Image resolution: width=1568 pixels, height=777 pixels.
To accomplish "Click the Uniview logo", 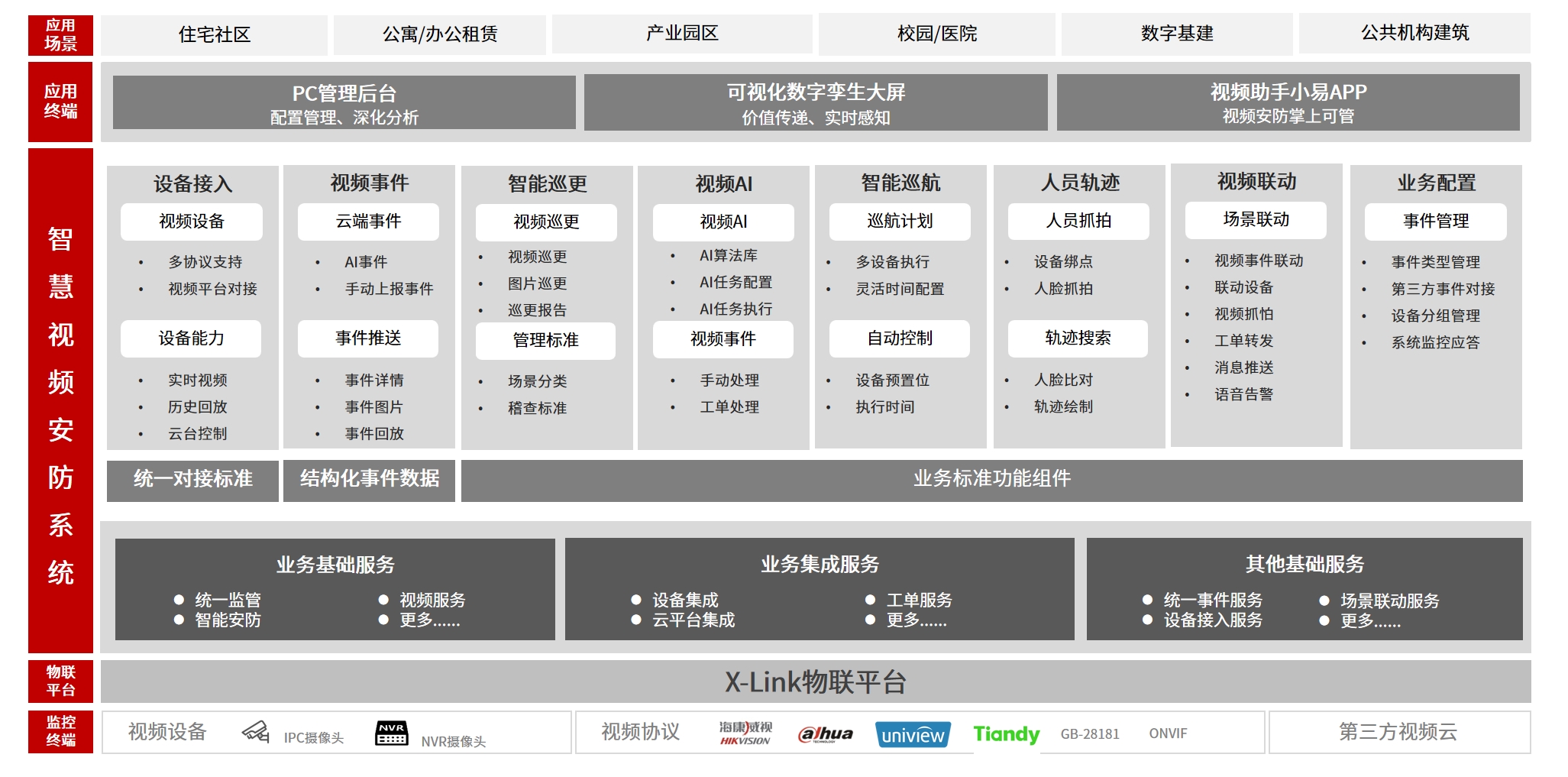I will pos(913,734).
